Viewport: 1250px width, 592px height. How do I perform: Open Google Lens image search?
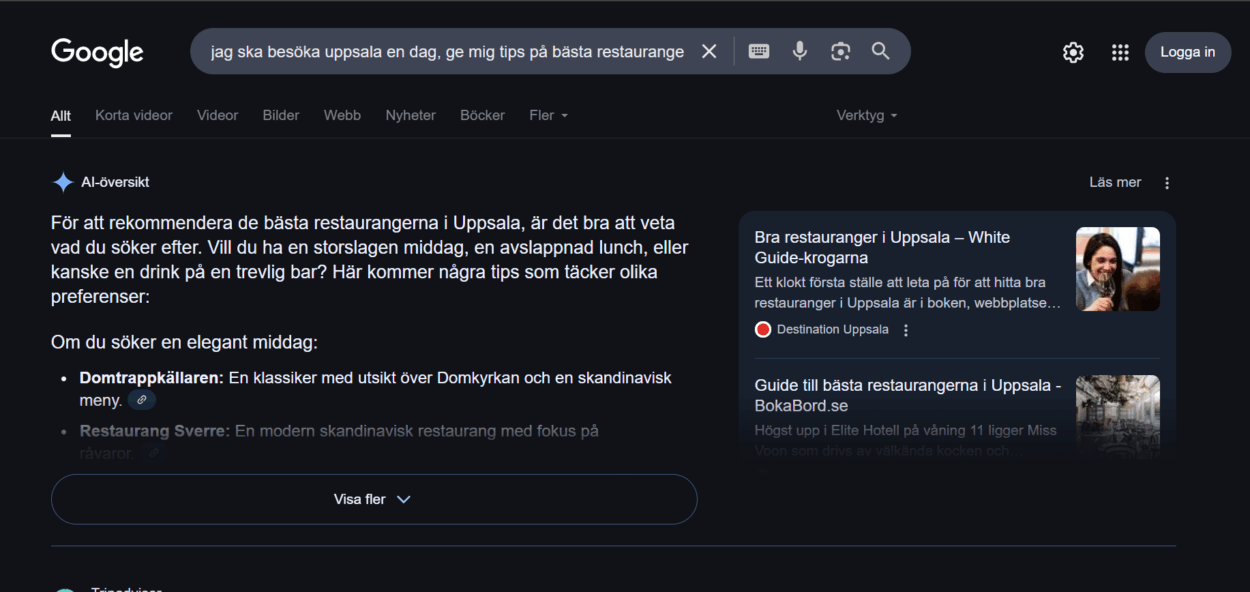pos(840,51)
